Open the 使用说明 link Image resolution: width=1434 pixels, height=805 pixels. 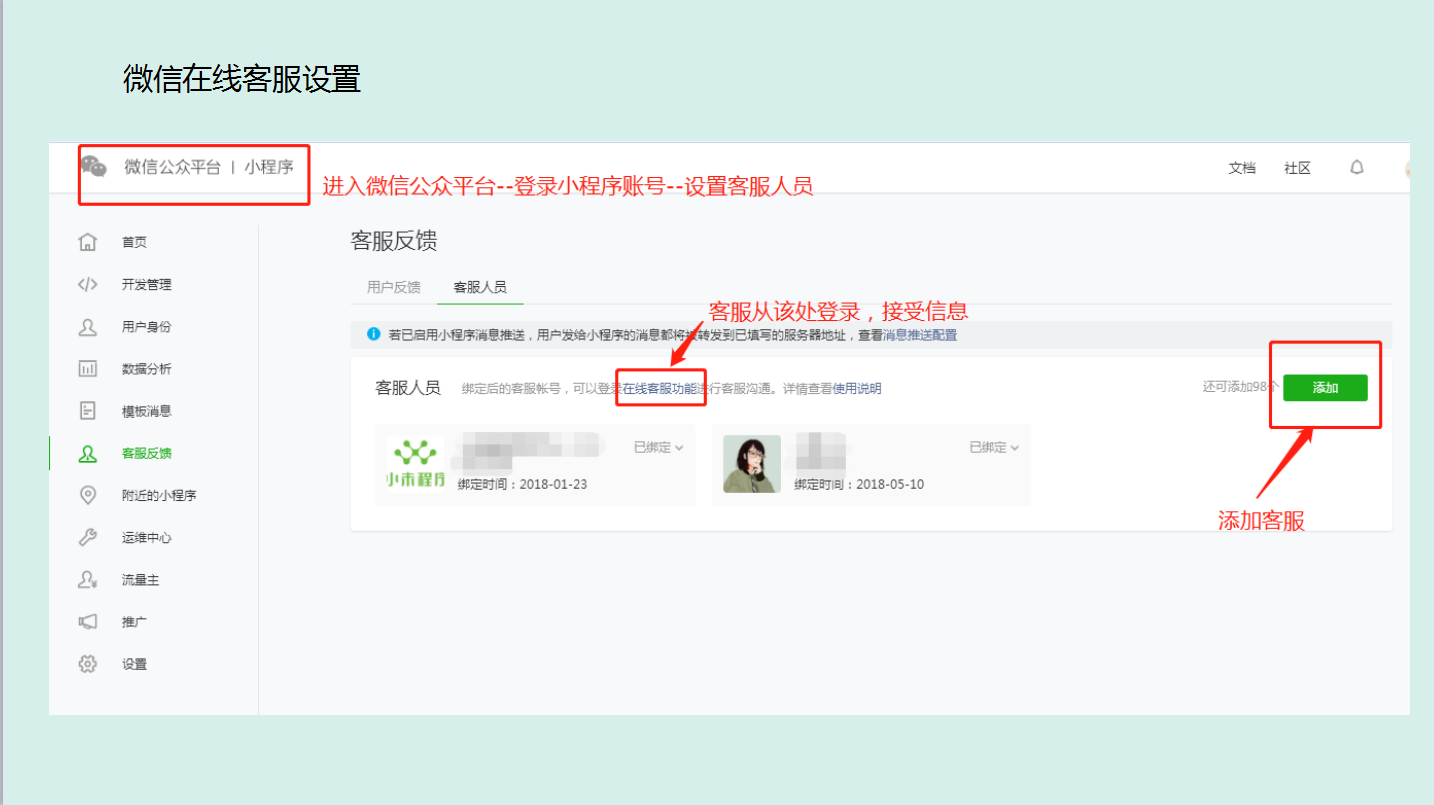[857, 388]
